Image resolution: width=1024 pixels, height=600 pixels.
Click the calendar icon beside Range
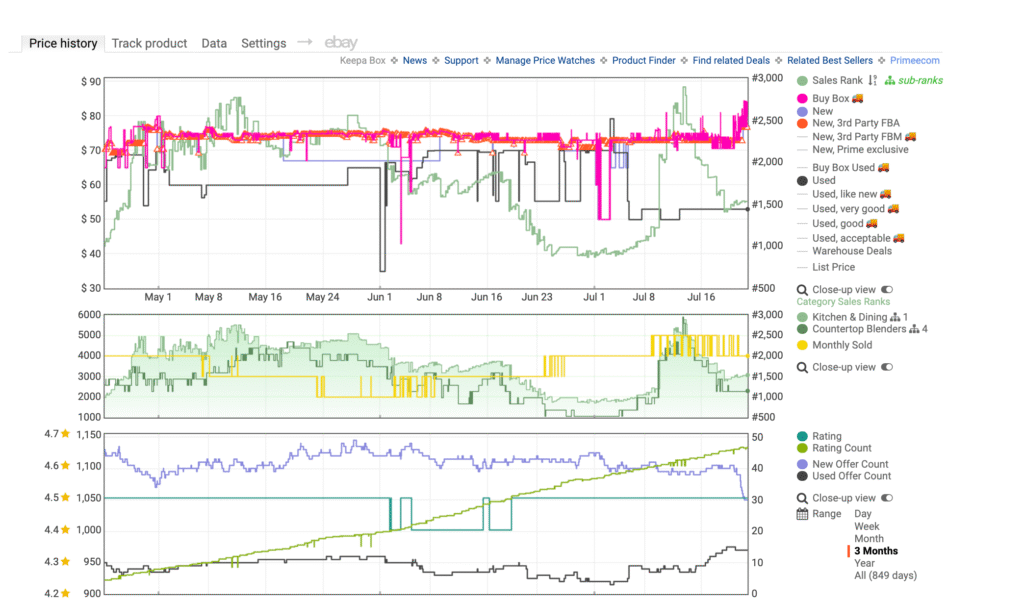tap(802, 514)
